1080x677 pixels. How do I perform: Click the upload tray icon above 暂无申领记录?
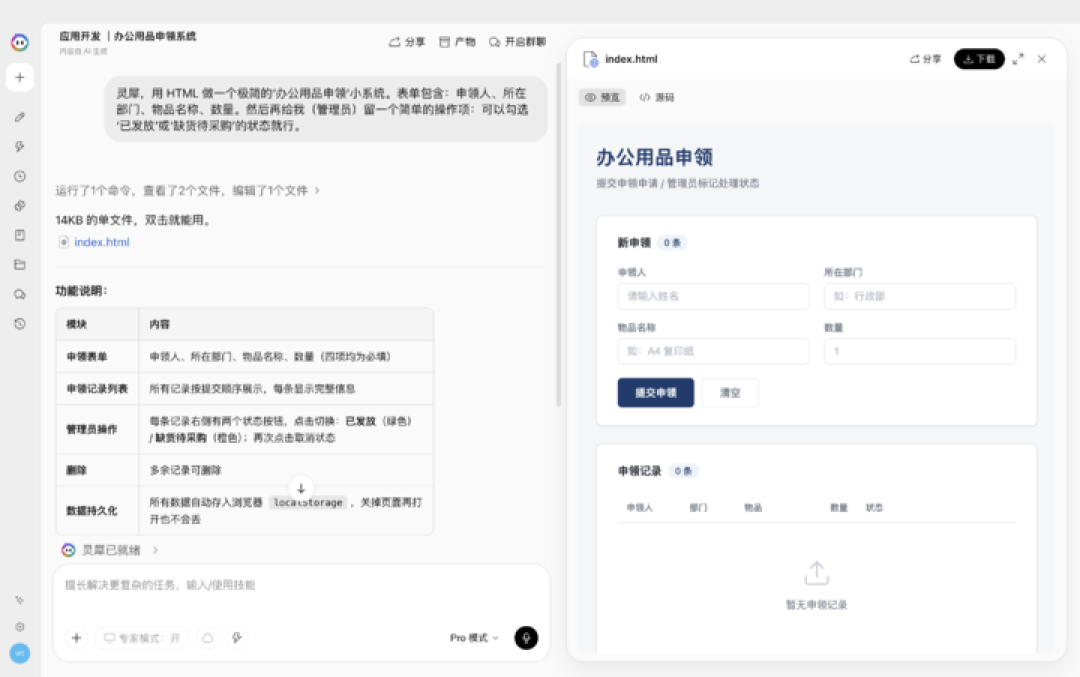coord(816,572)
